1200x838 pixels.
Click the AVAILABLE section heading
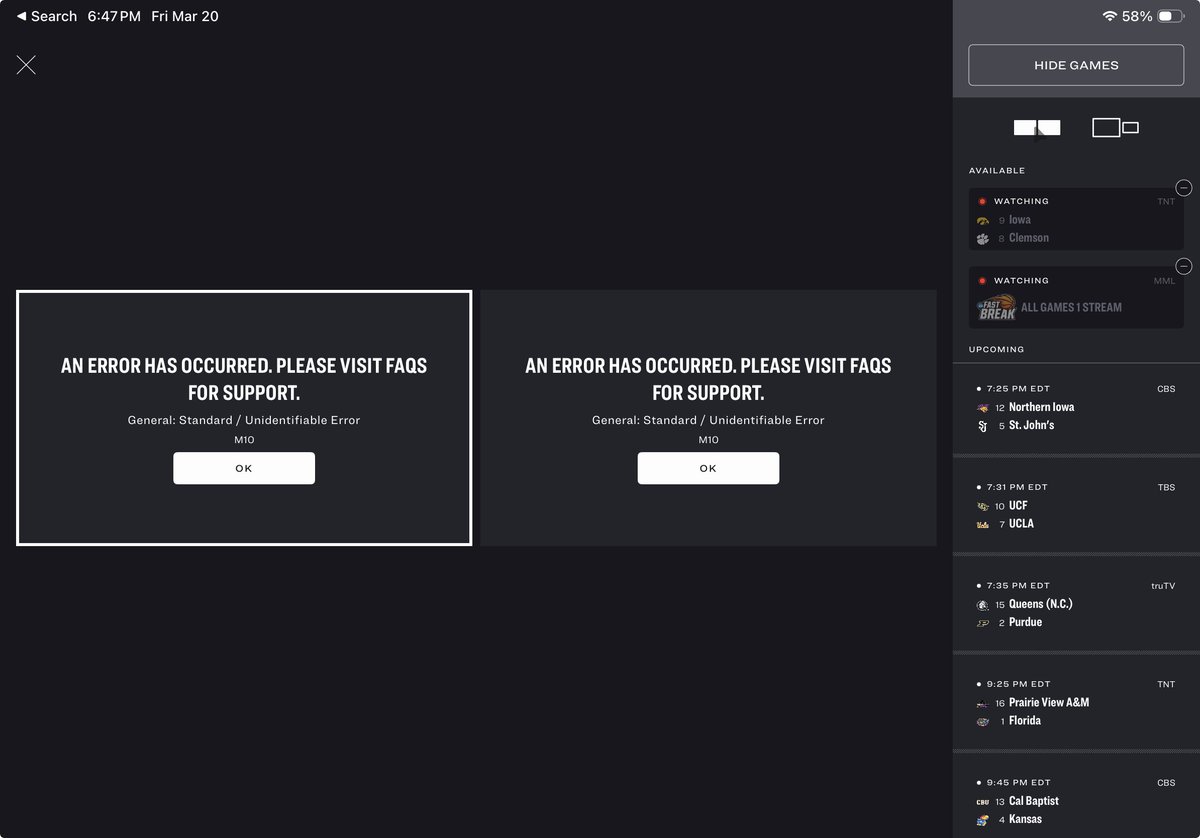(997, 171)
